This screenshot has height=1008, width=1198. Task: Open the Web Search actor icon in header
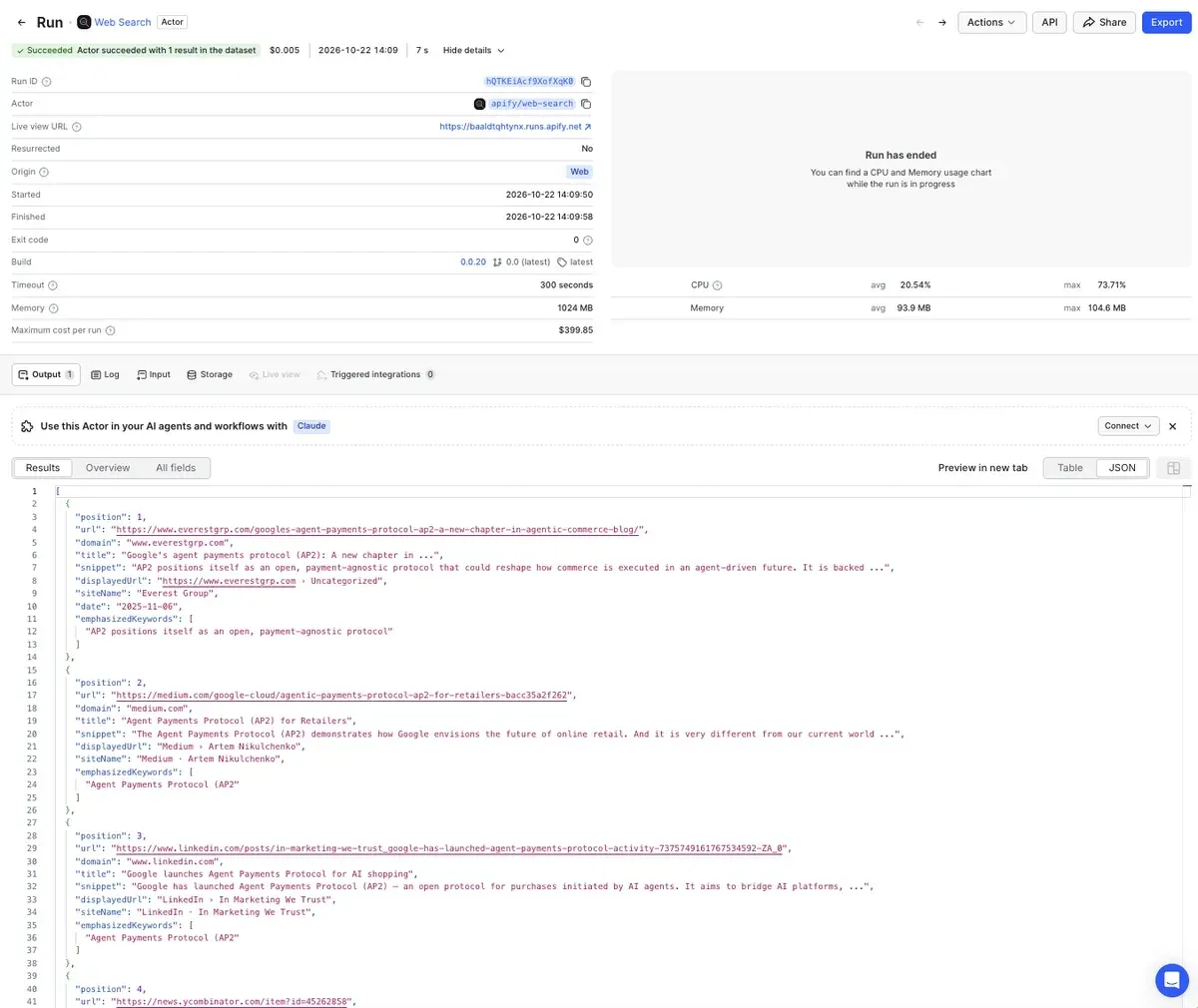click(x=84, y=22)
